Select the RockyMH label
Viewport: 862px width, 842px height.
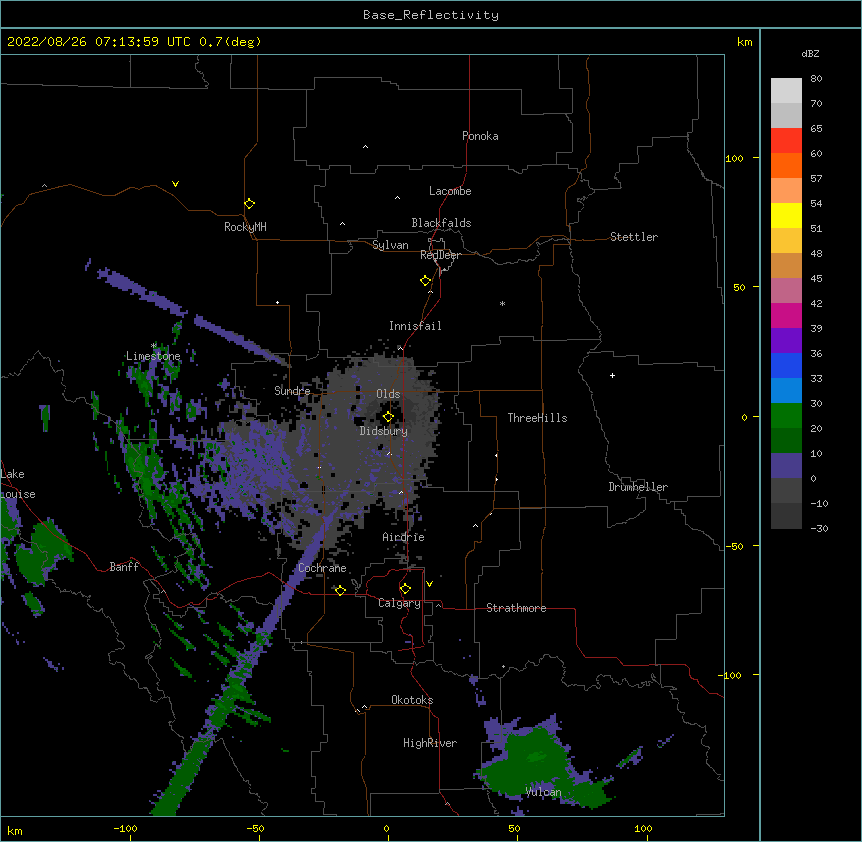(x=245, y=227)
